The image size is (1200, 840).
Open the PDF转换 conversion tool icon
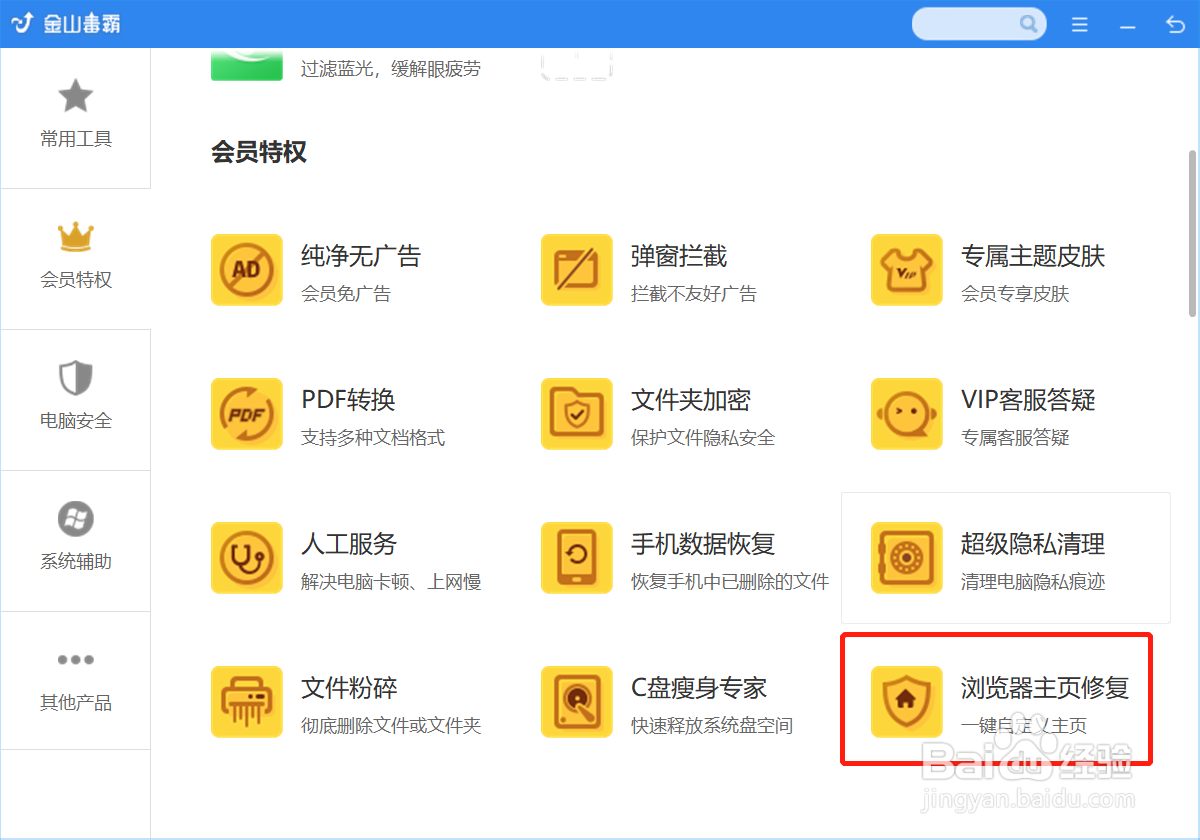[246, 414]
